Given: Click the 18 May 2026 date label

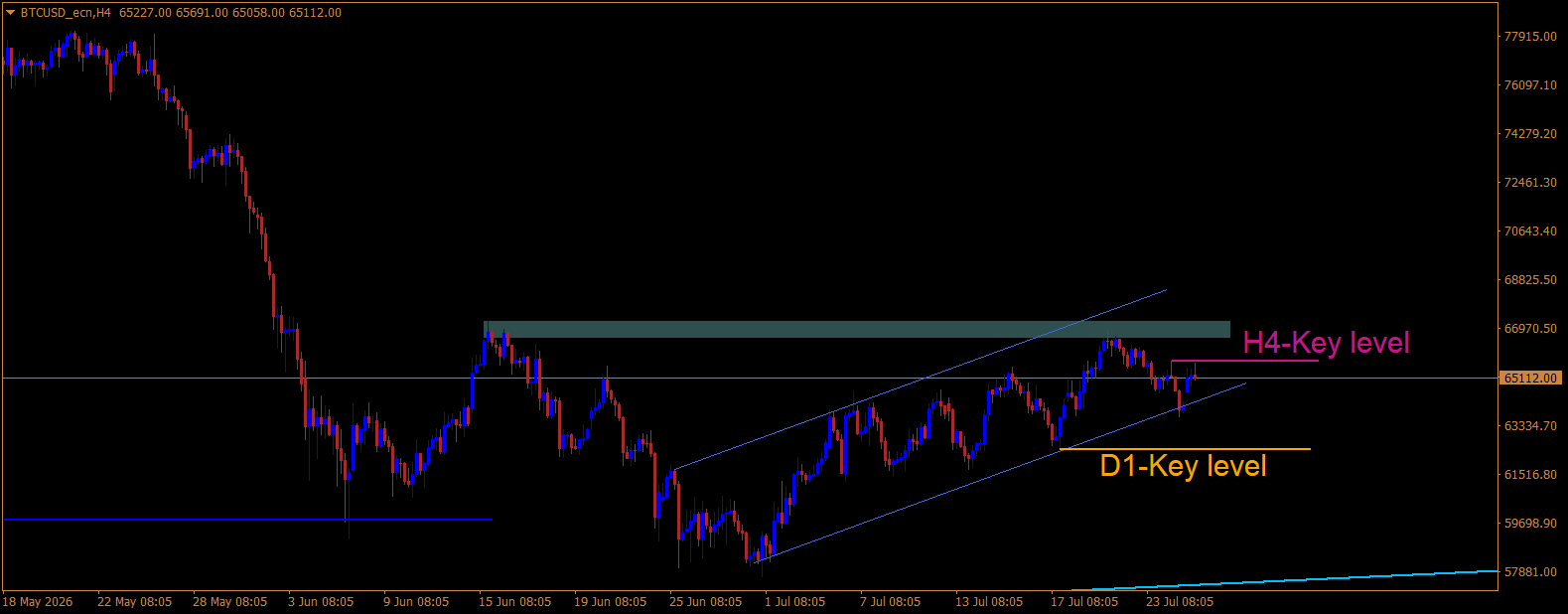Looking at the screenshot, I should point(38,601).
